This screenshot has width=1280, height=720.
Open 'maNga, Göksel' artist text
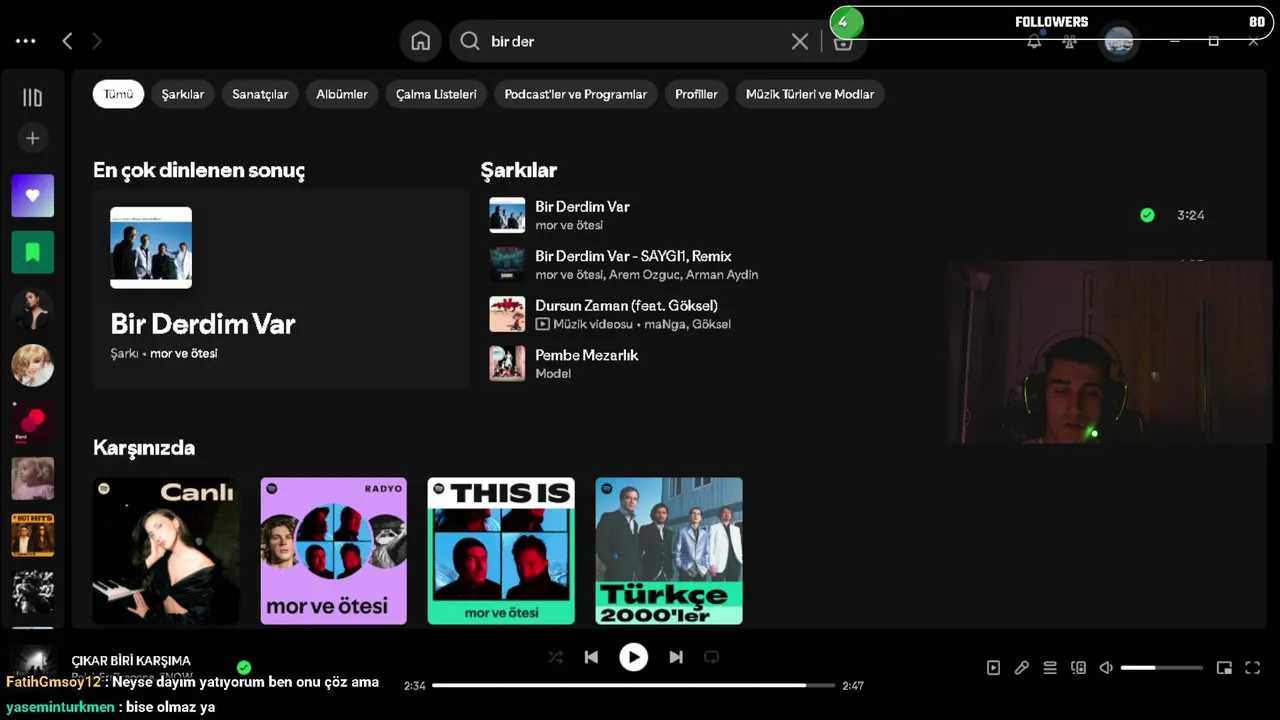pos(687,324)
